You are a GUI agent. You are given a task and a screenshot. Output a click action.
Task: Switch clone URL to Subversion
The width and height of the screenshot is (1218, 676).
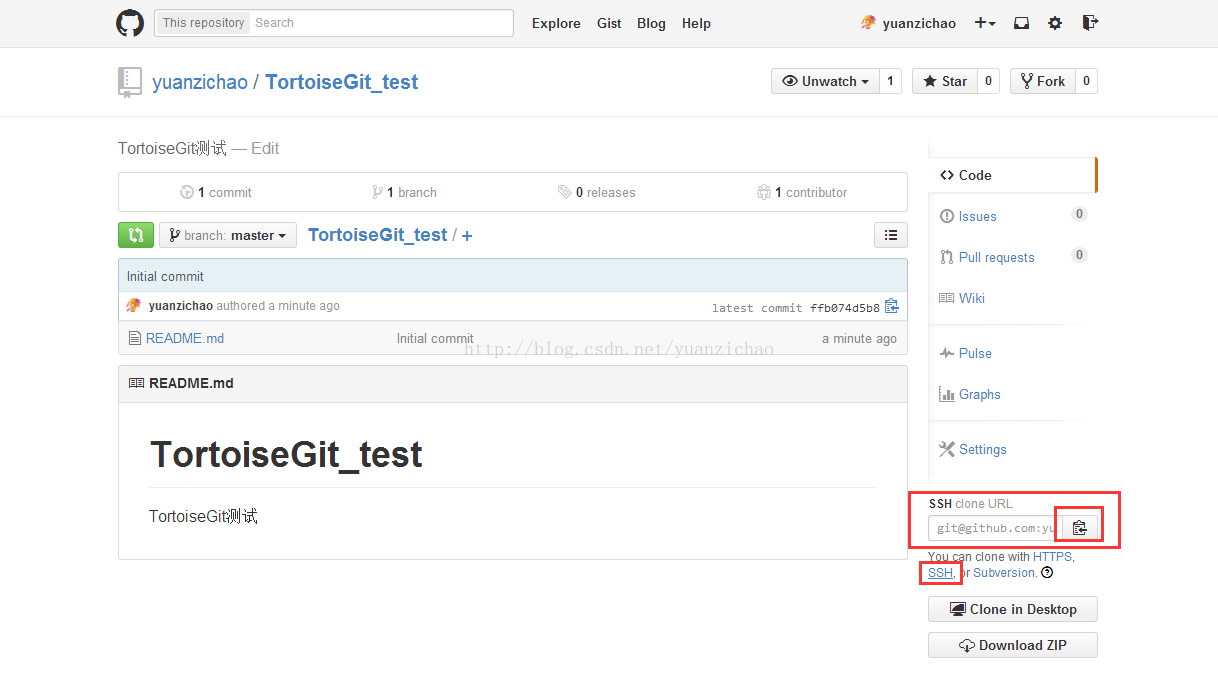(1004, 573)
